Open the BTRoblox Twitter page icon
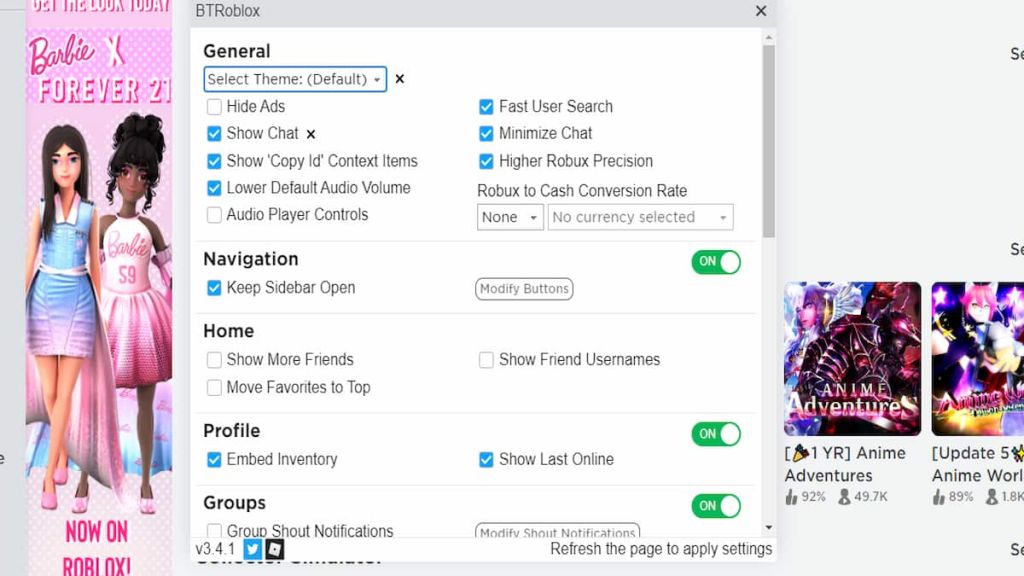The height and width of the screenshot is (576, 1024). click(251, 549)
